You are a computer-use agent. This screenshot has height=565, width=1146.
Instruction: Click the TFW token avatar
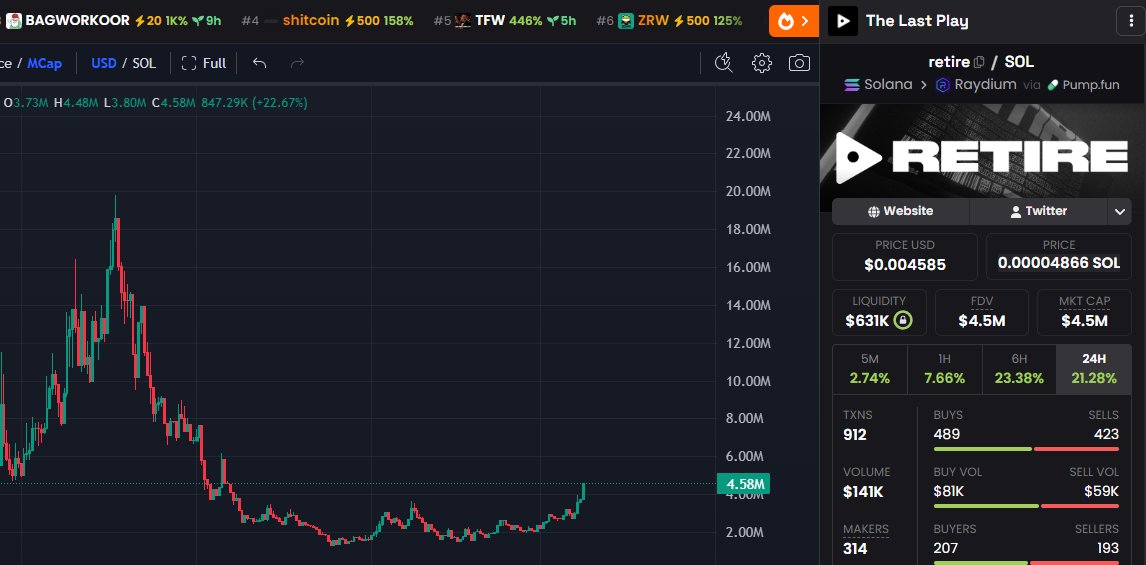click(x=462, y=20)
